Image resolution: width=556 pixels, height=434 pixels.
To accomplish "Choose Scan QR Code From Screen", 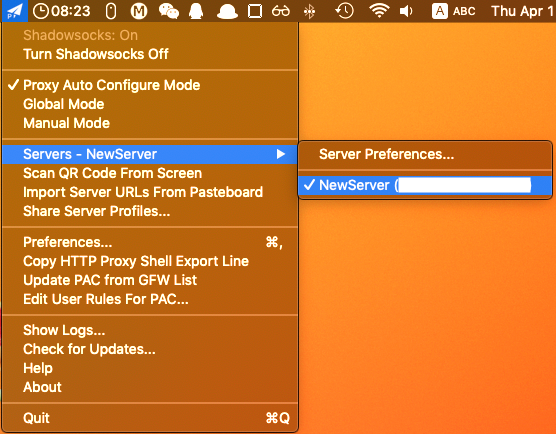I will [x=150, y=173].
